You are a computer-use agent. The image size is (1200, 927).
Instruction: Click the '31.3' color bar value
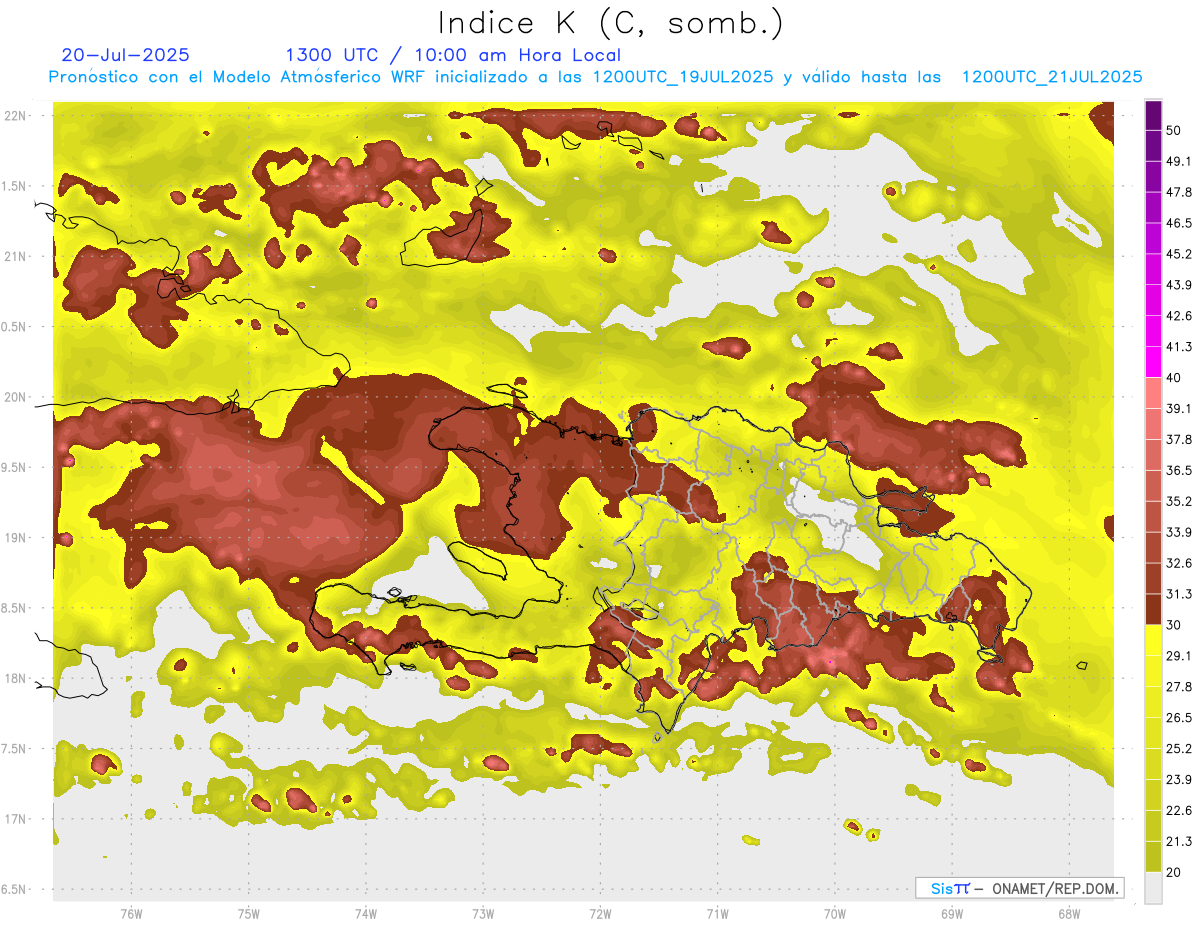1179,594
